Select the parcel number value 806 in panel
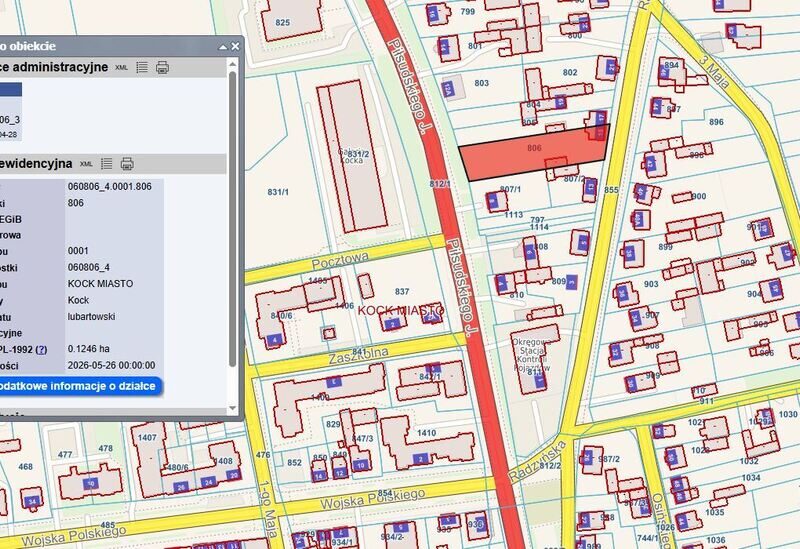Viewport: 800px width, 549px height. pyautogui.click(x=76, y=203)
